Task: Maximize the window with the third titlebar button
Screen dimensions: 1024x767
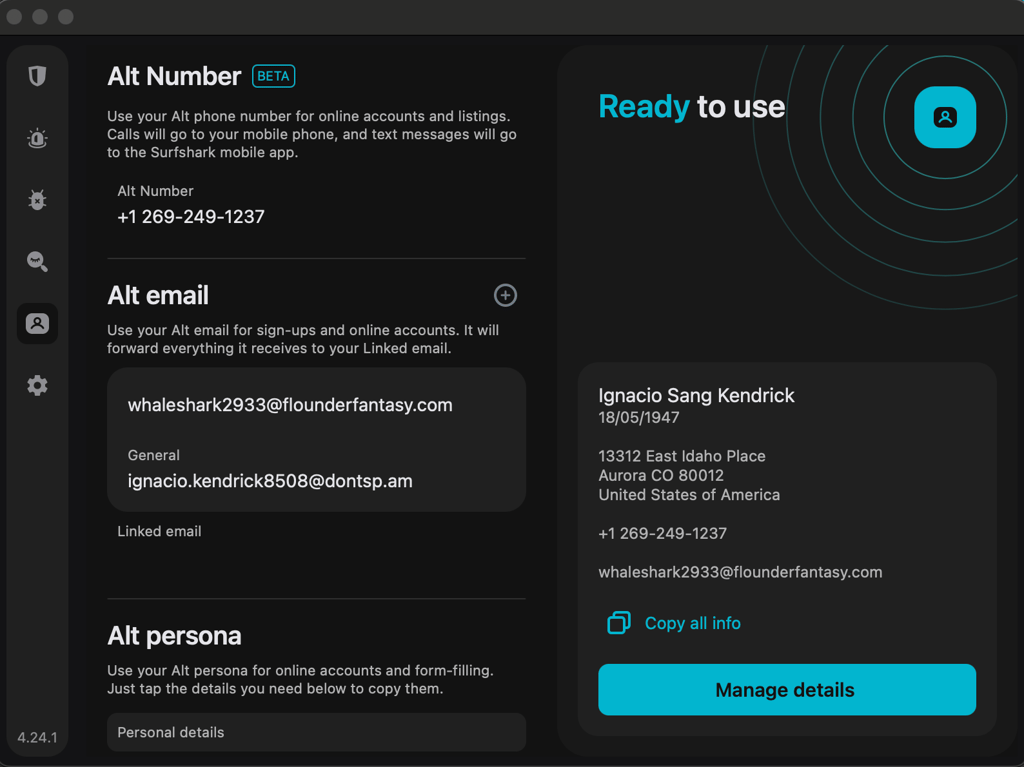Action: (65, 16)
